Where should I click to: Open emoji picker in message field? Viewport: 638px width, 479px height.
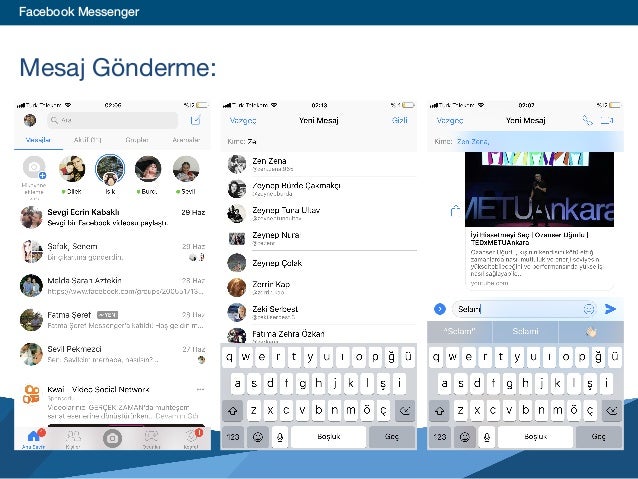point(588,309)
